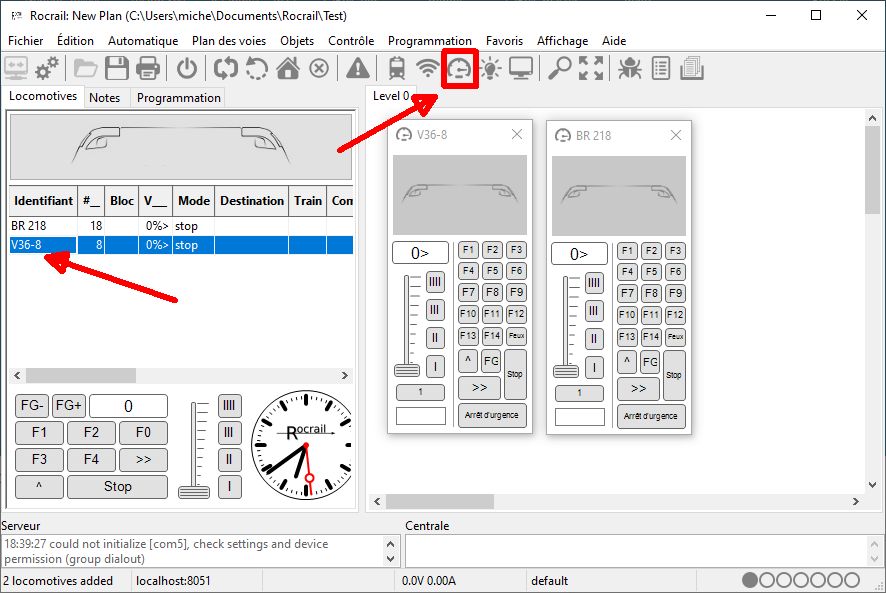Toggle F5 in the V36-8 throttle
The height and width of the screenshot is (593, 886).
click(492, 270)
